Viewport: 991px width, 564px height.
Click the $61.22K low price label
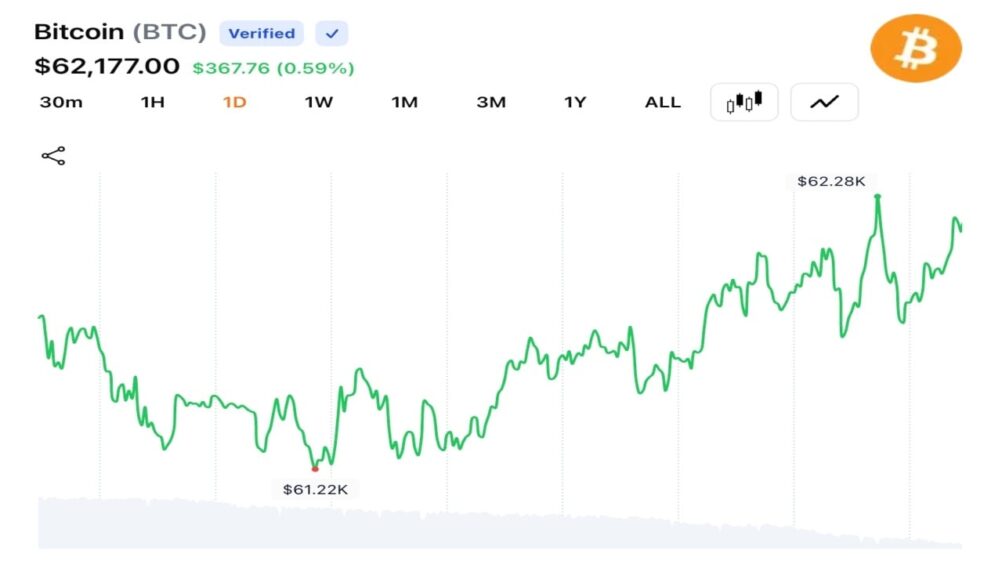coord(315,489)
